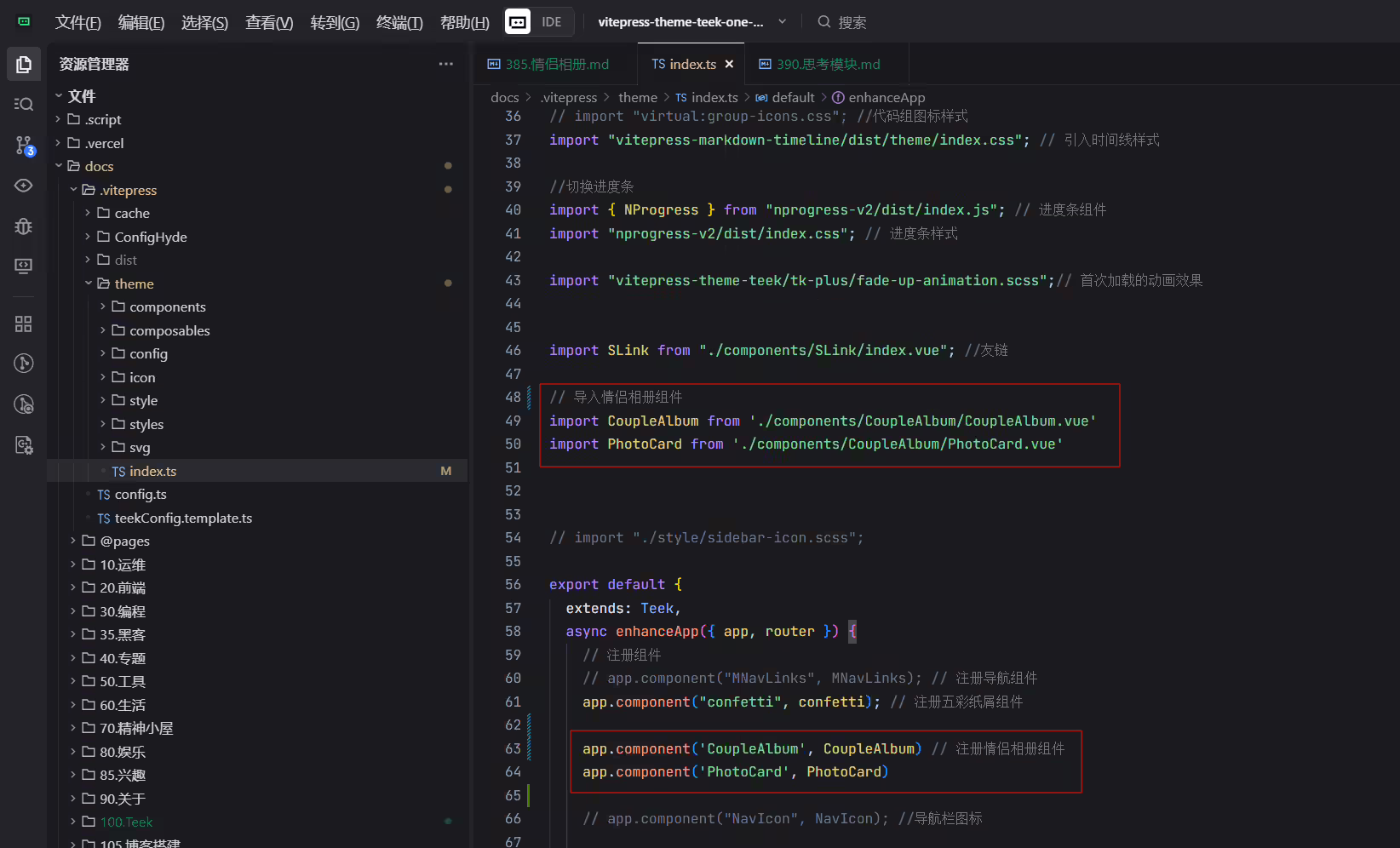The height and width of the screenshot is (848, 1400).
Task: Open the Explorer files icon in activity bar
Action: (24, 65)
